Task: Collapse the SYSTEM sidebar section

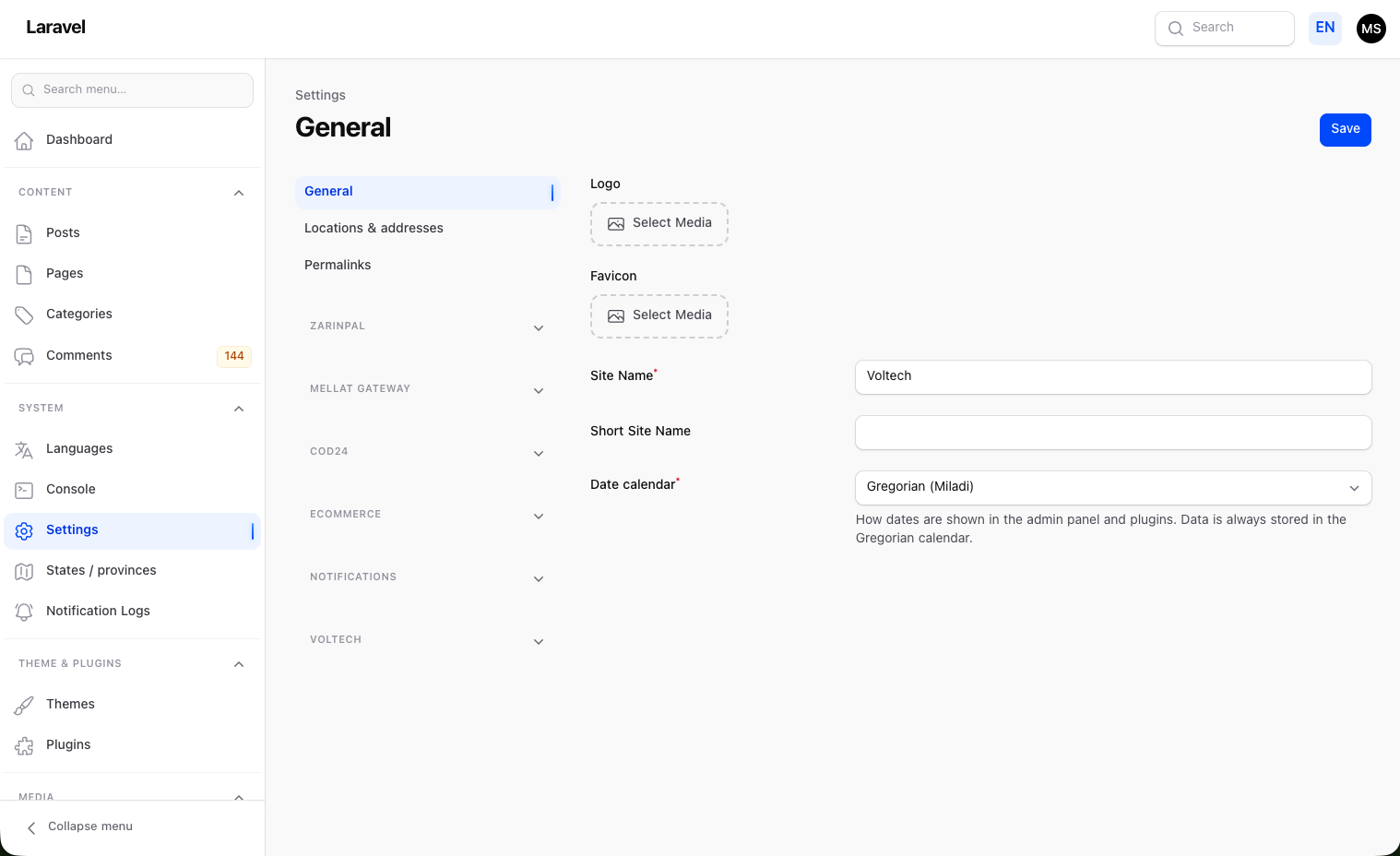Action: pyautogui.click(x=239, y=409)
